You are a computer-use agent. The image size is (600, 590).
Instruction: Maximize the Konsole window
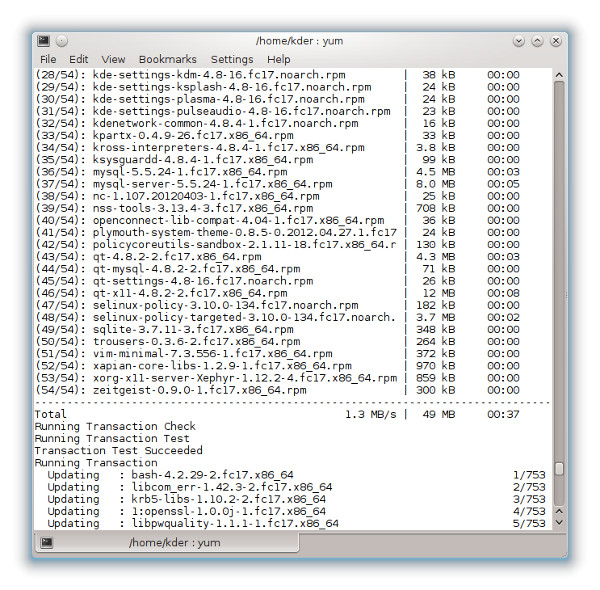[537, 41]
